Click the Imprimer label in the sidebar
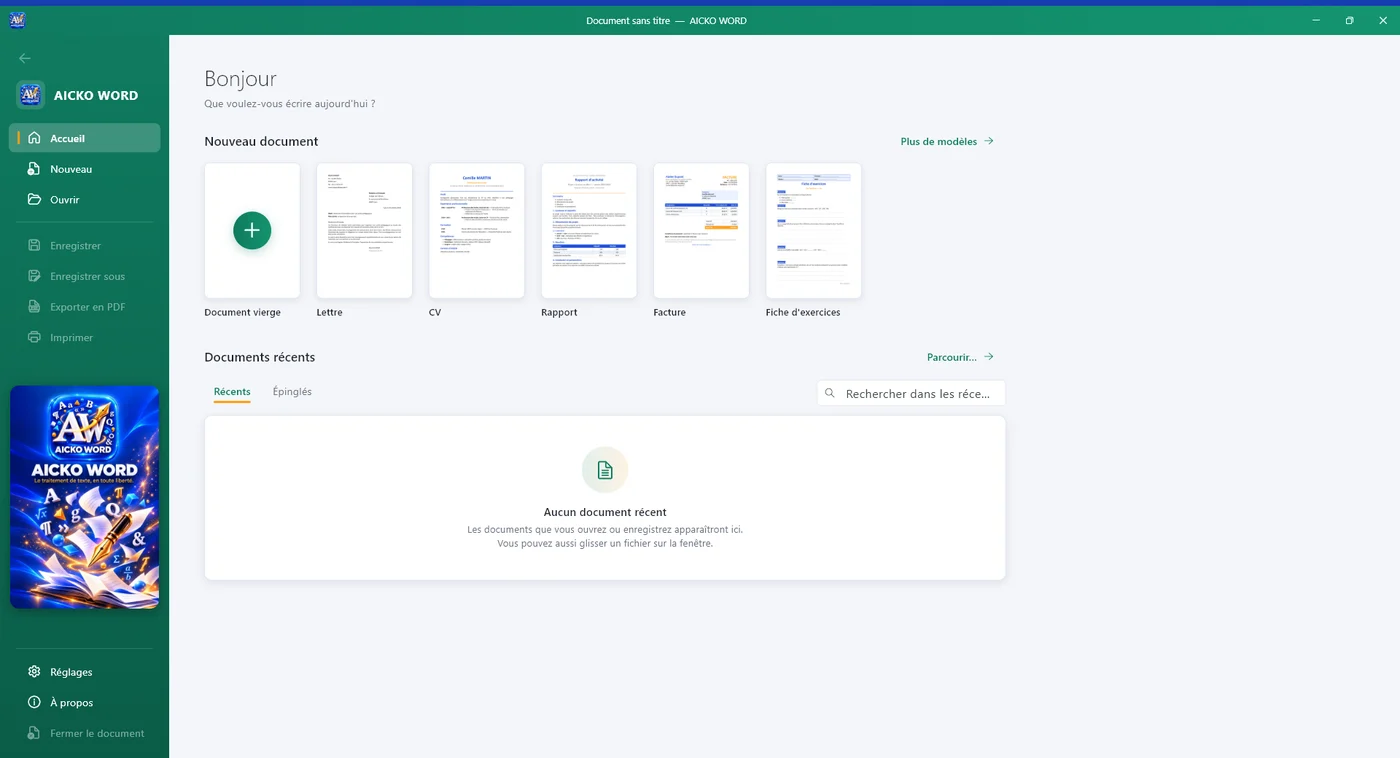 (72, 338)
